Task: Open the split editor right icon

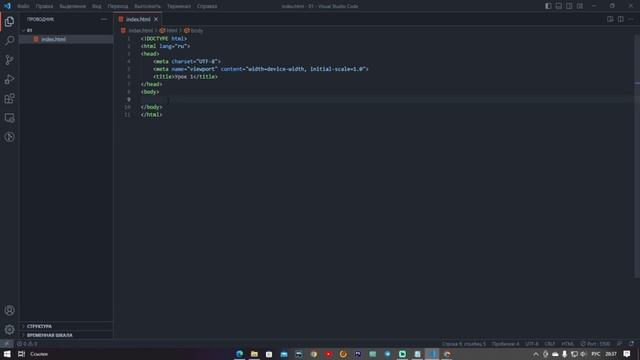Action: tap(620, 19)
